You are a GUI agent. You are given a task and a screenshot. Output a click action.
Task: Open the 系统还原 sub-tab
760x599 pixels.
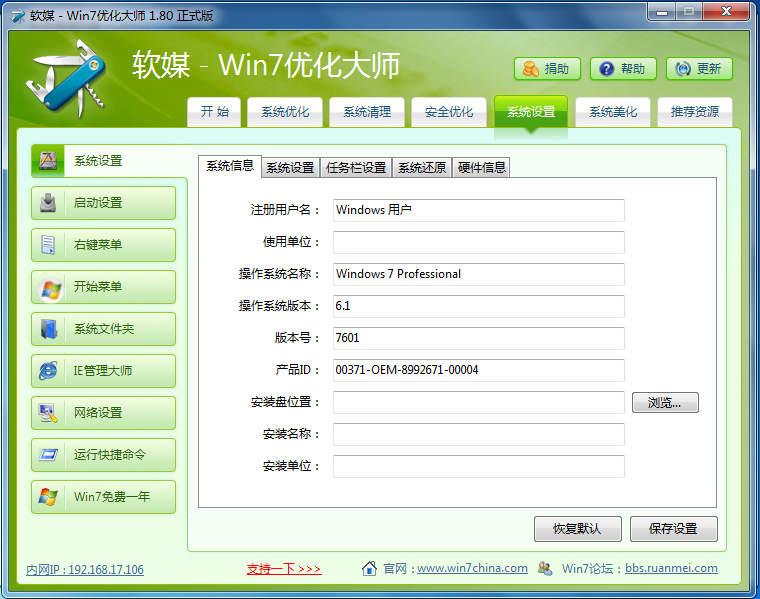pos(422,168)
